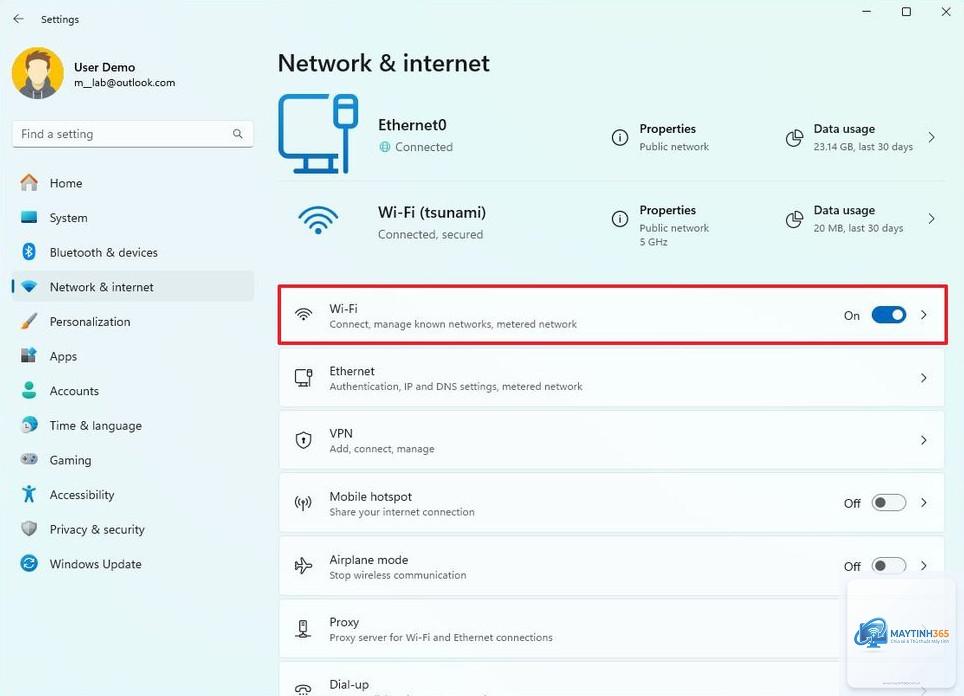Image resolution: width=964 pixels, height=696 pixels.
Task: Click the search magnifier icon
Action: click(x=237, y=133)
